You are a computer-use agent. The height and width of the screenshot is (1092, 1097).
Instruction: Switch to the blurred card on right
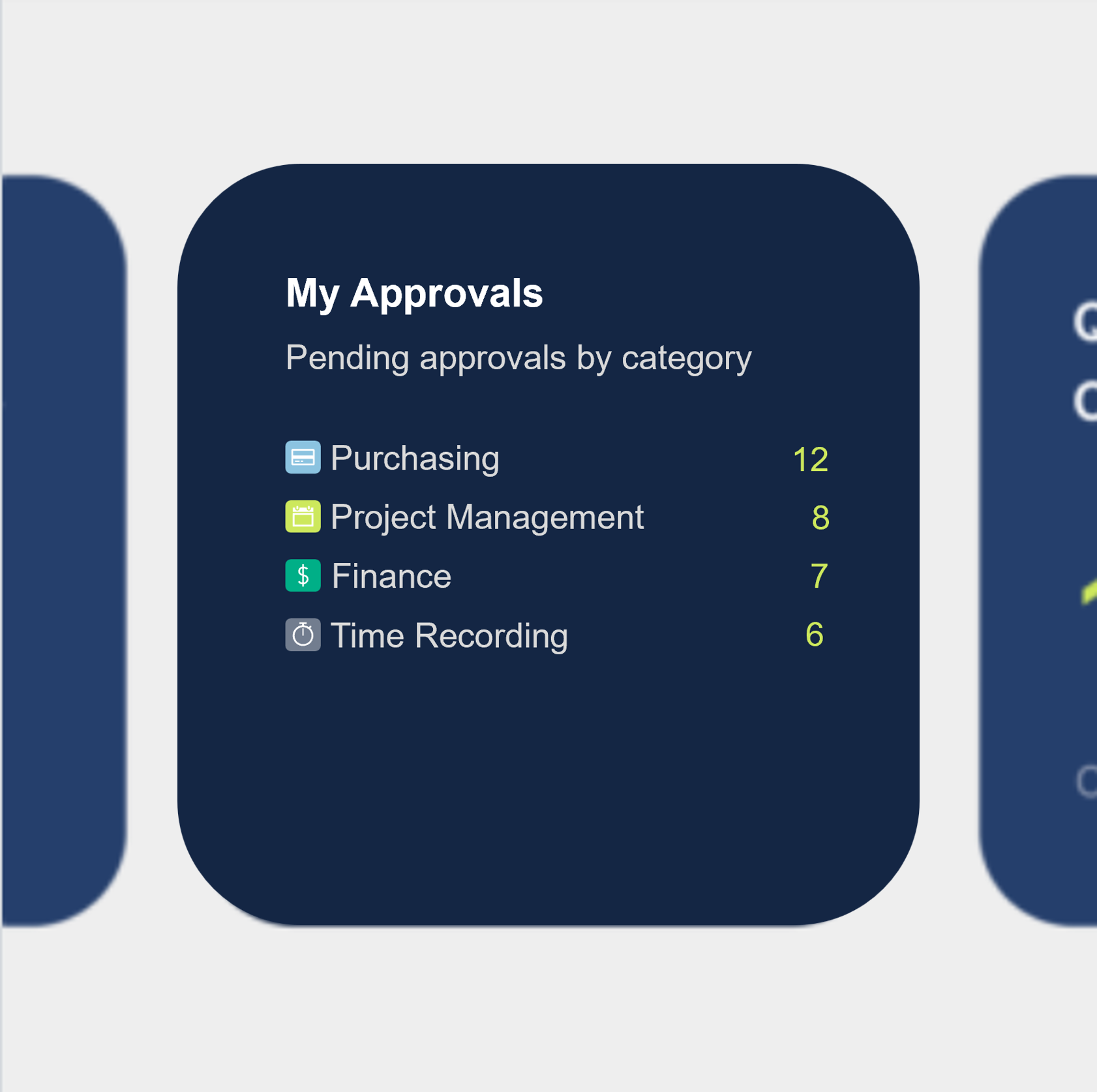coord(1038,551)
